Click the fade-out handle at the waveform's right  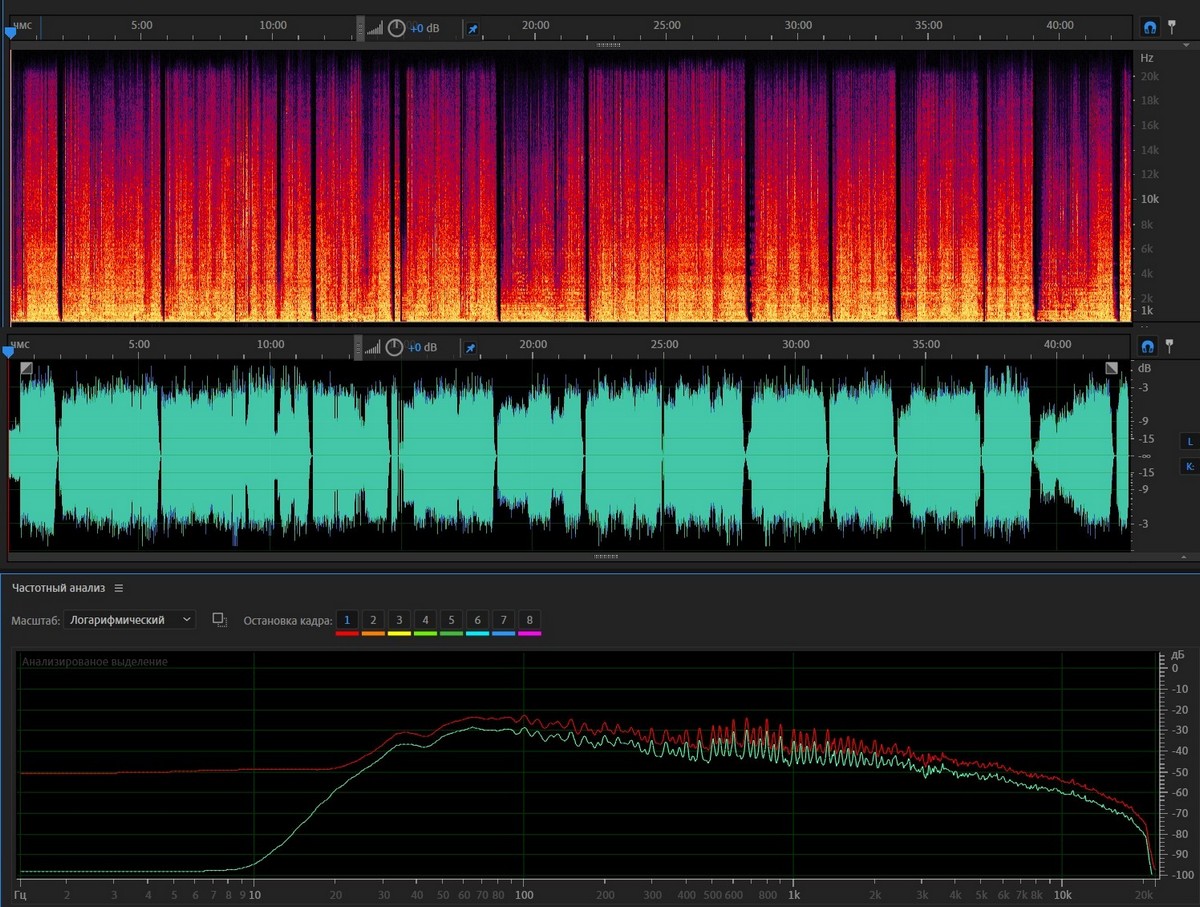click(x=1112, y=368)
